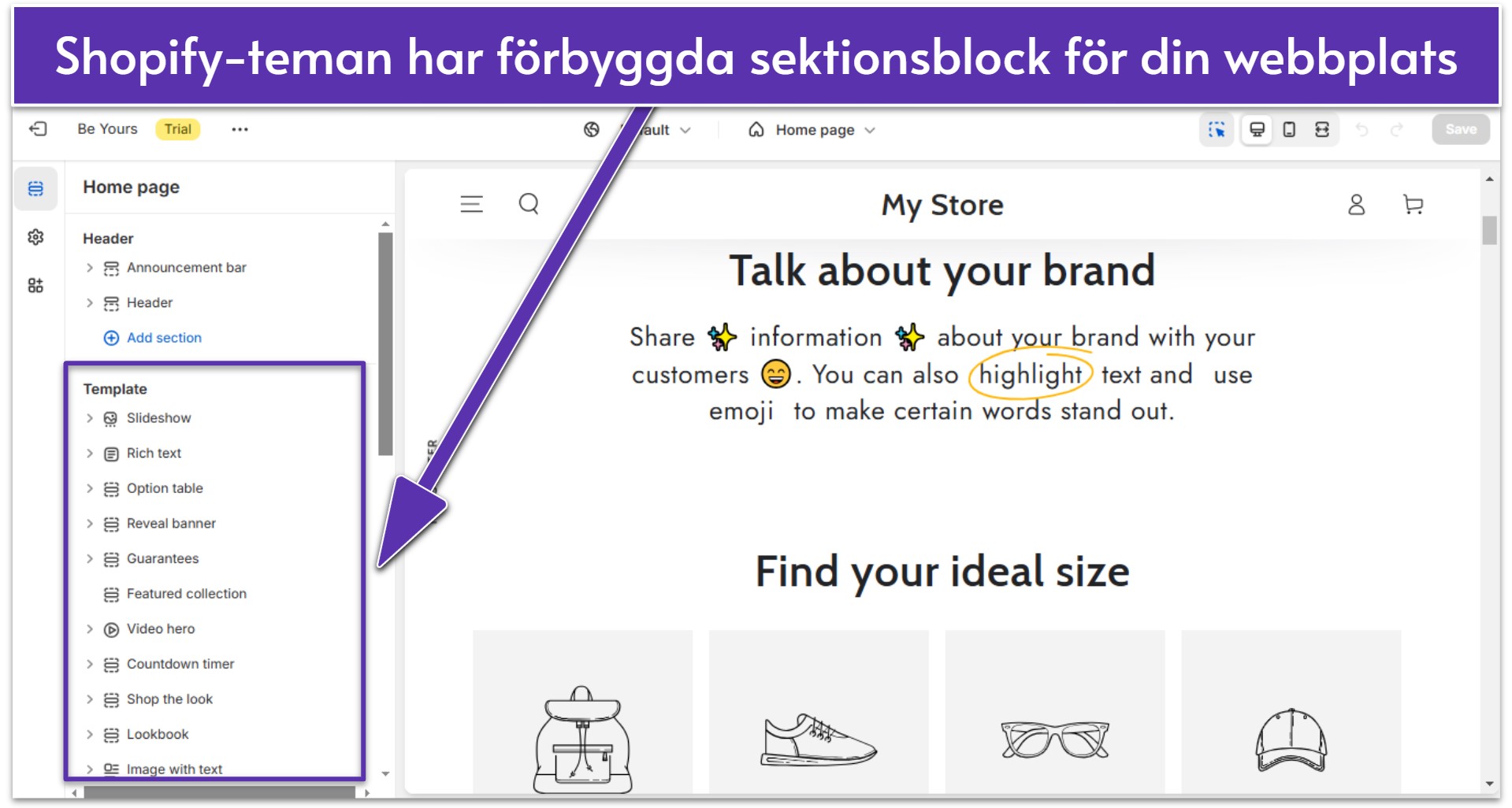Viewport: 1512px width, 808px height.
Task: Select the backpack product thumbnail
Action: (x=583, y=712)
